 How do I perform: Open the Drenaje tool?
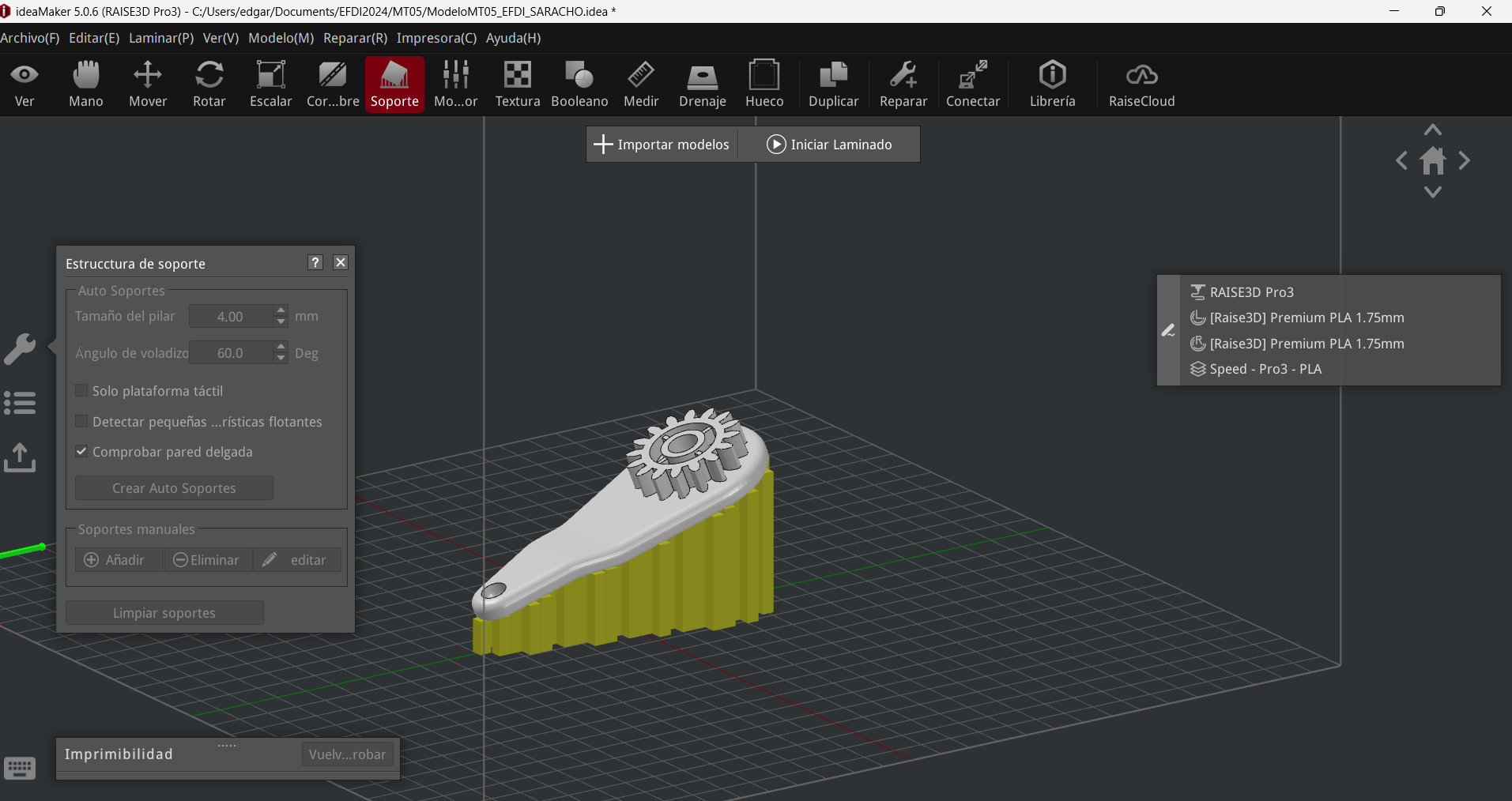coord(703,85)
